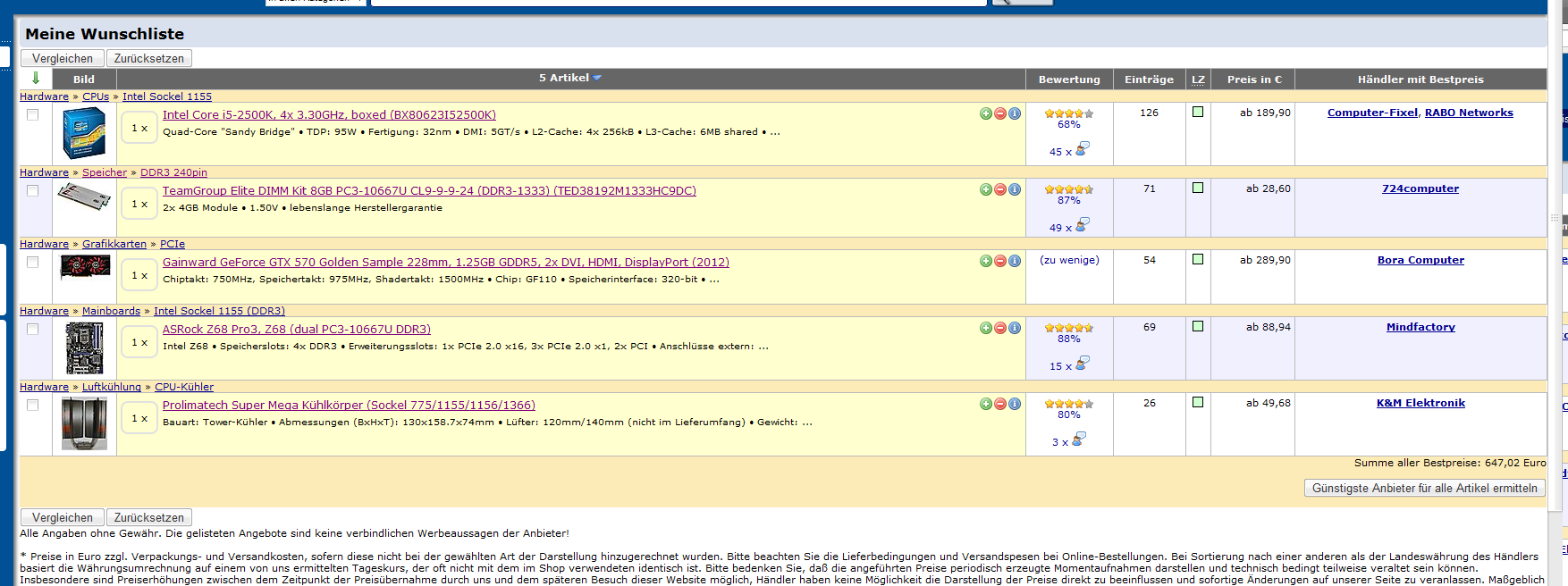Image resolution: width=1568 pixels, height=586 pixels.
Task: Open Intel Core i5 box product thumbnail
Action: [x=84, y=133]
